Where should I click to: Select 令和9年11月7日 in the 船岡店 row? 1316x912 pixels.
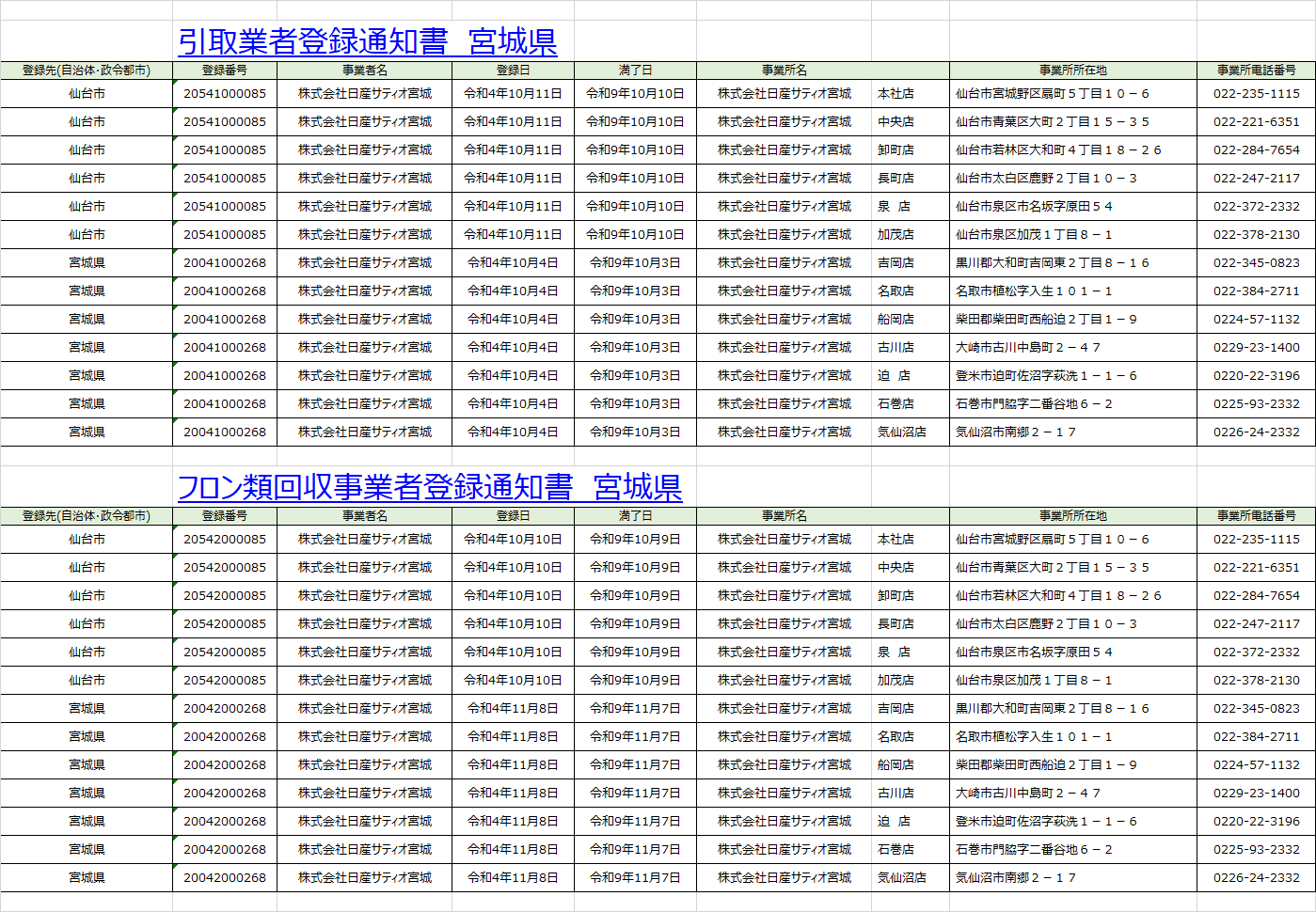(x=635, y=765)
